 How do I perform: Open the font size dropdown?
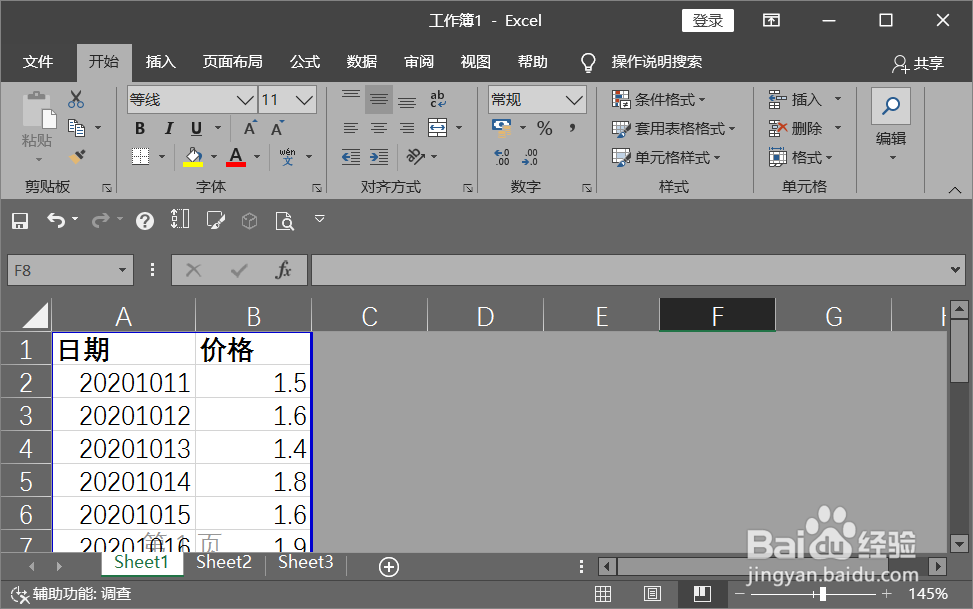[303, 100]
